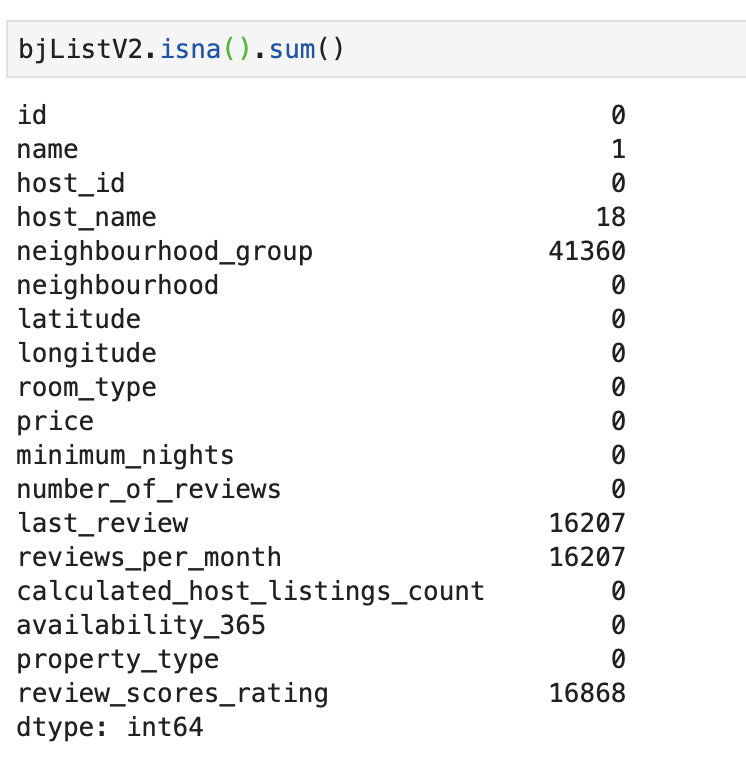Click the 'dtype: int64' line
The width and height of the screenshot is (746, 776).
pyautogui.click(x=110, y=728)
